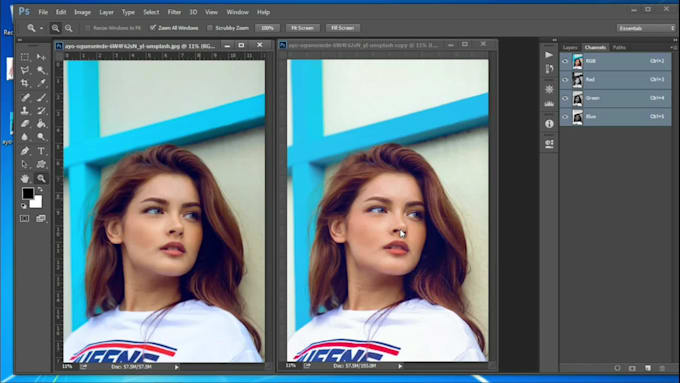This screenshot has width=680, height=383.
Task: Select the Eyedropper tool
Action: point(41,83)
